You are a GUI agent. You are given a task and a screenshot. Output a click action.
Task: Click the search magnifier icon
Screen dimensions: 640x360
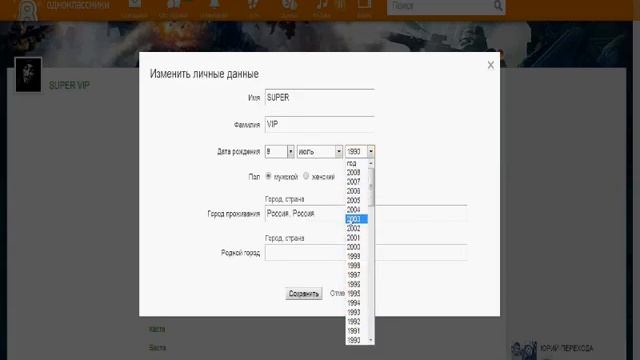point(498,6)
